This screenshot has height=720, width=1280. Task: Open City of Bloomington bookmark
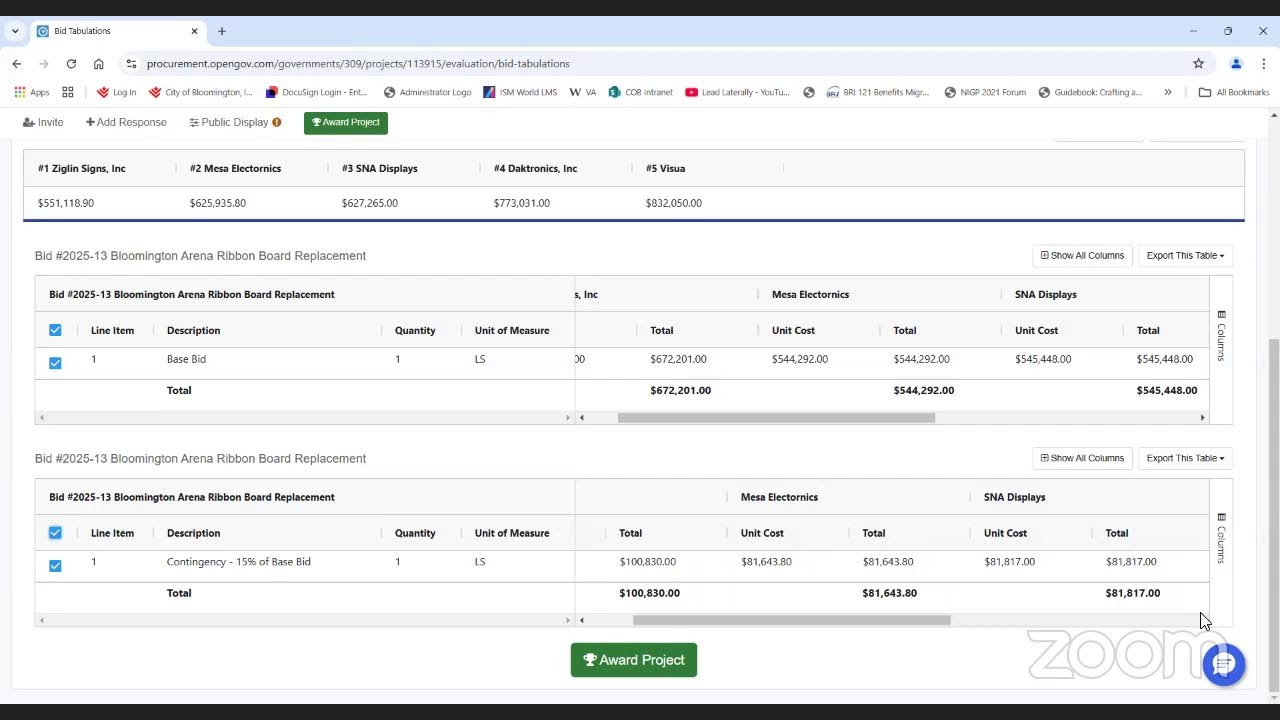pyautogui.click(x=201, y=92)
